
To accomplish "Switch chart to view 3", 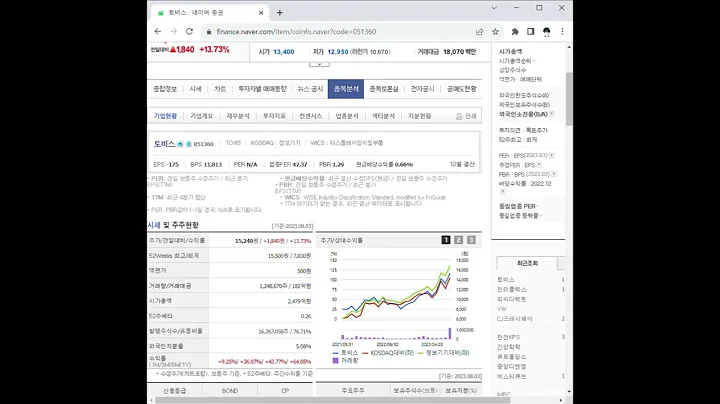I will point(471,240).
